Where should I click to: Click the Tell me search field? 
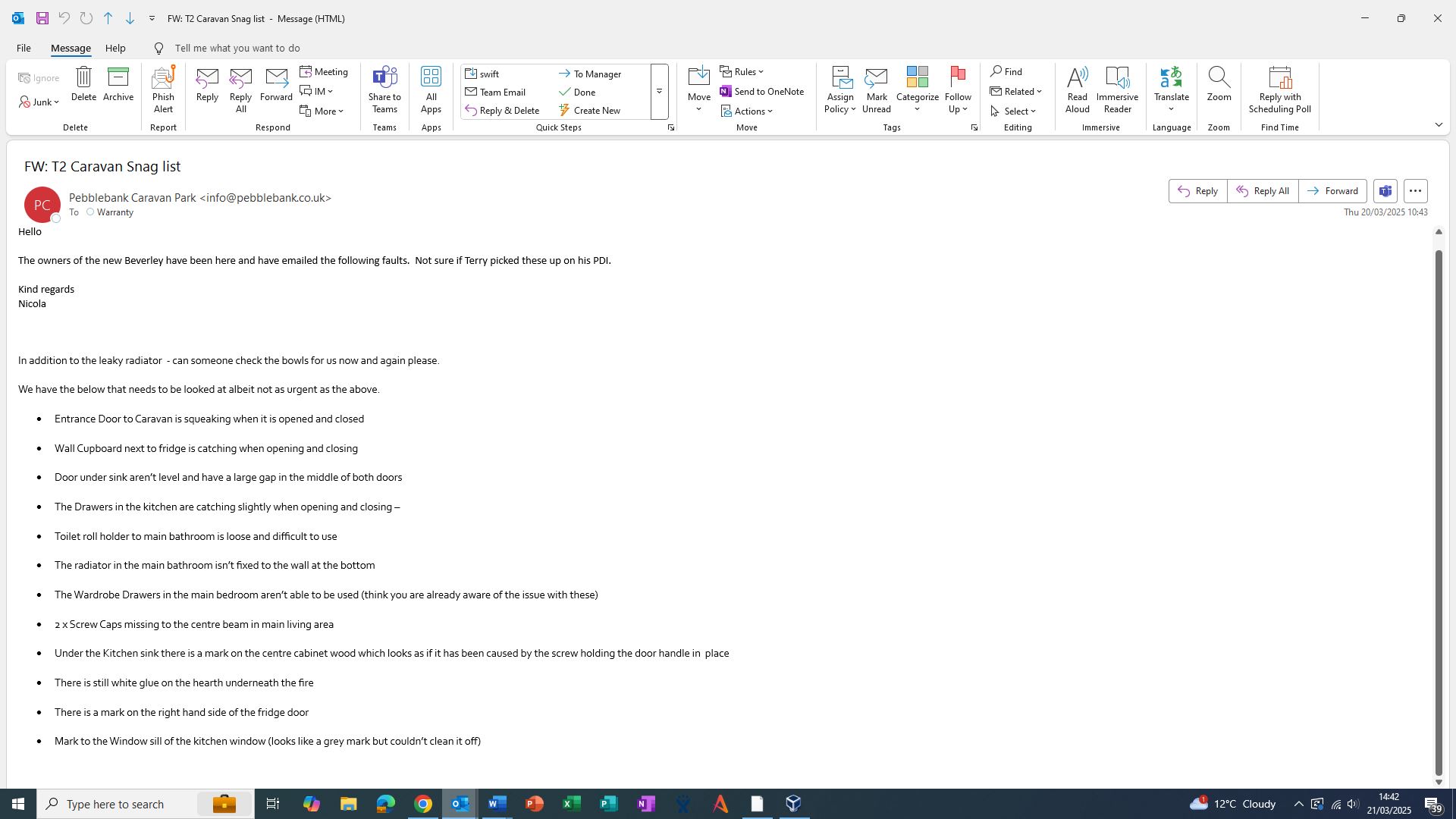tap(237, 48)
